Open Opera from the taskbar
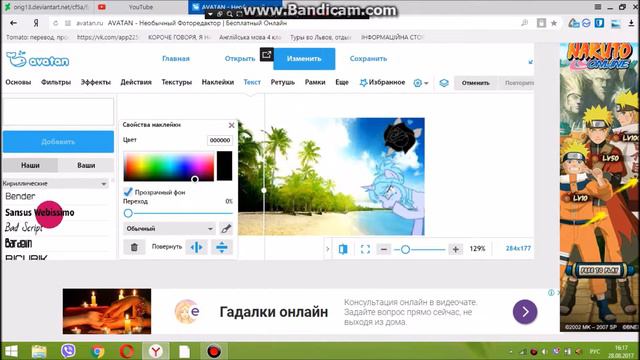This screenshot has width=640, height=360. [126, 351]
